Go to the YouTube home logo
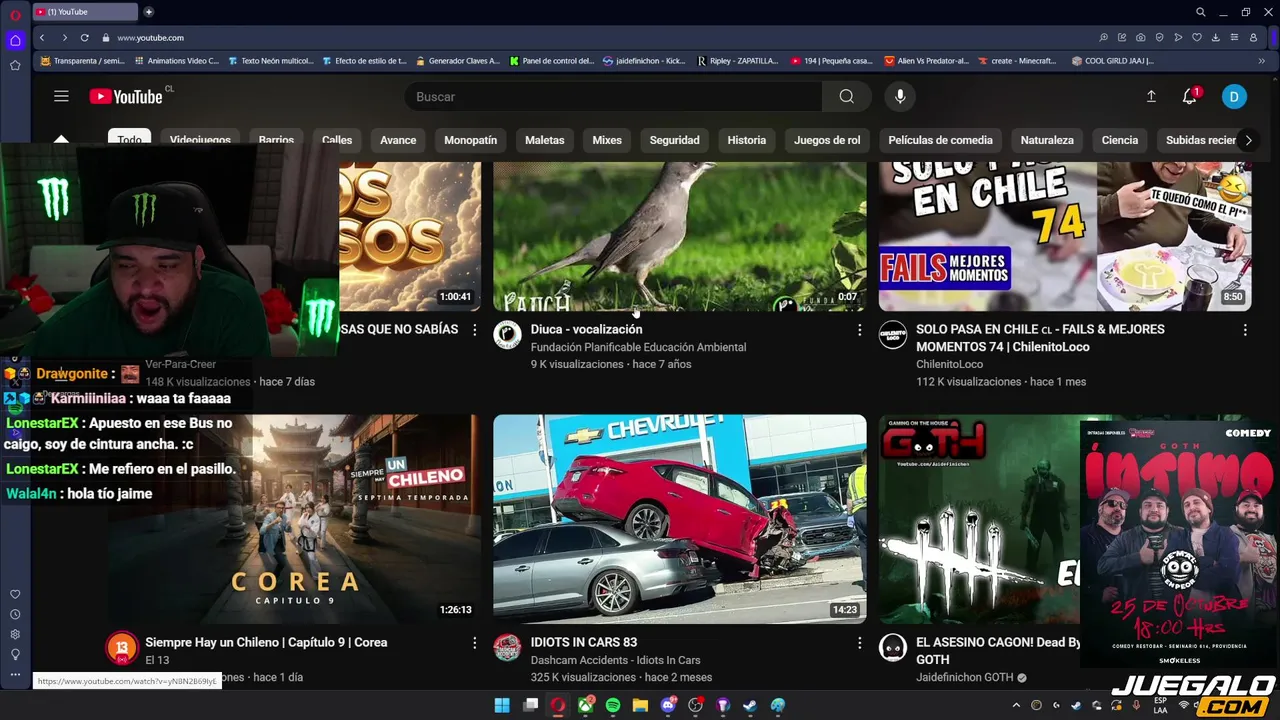This screenshot has width=1280, height=720. pos(126,96)
